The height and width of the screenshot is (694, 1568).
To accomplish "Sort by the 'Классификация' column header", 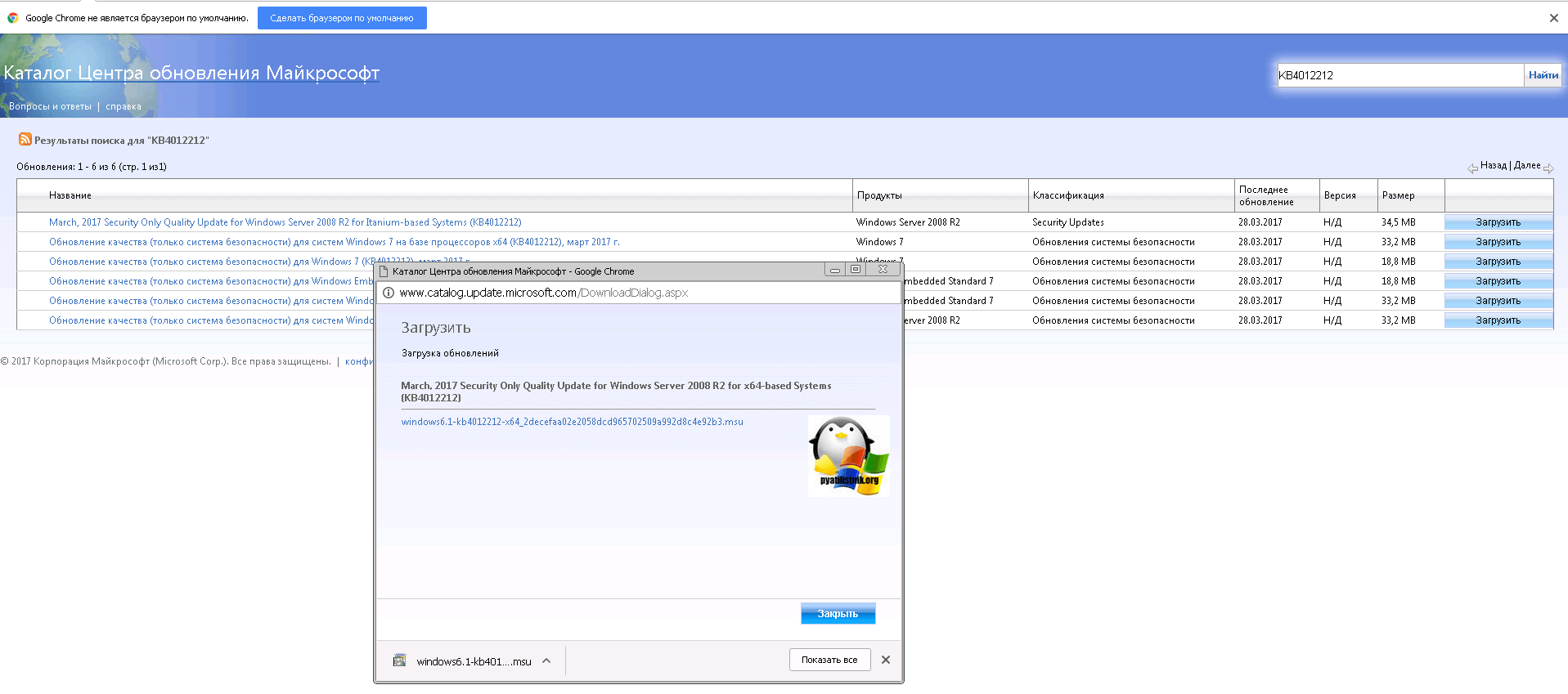I will coord(1068,195).
